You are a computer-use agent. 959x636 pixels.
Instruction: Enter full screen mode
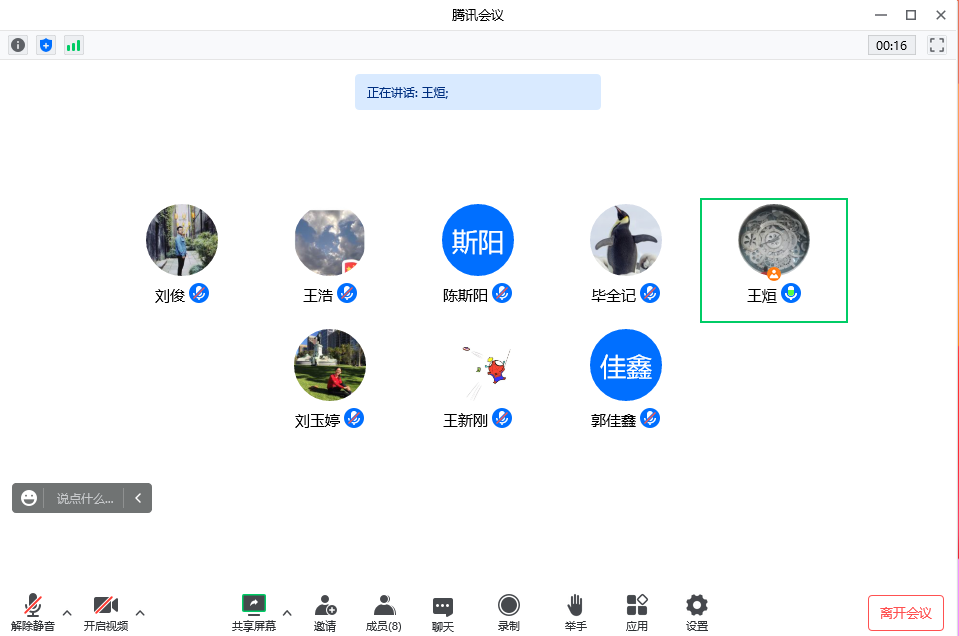click(x=937, y=45)
